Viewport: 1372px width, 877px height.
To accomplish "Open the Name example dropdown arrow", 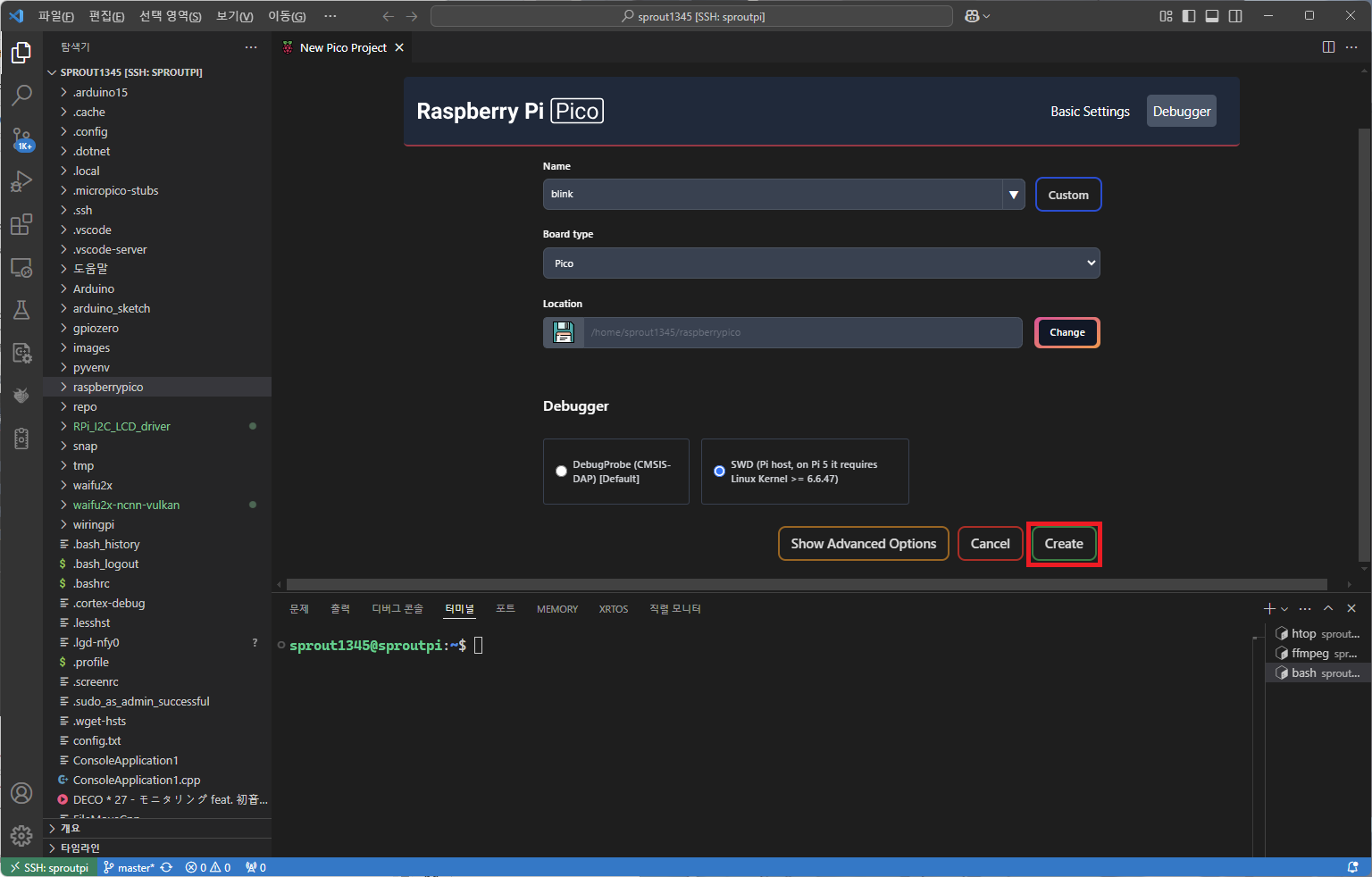I will tap(1014, 195).
